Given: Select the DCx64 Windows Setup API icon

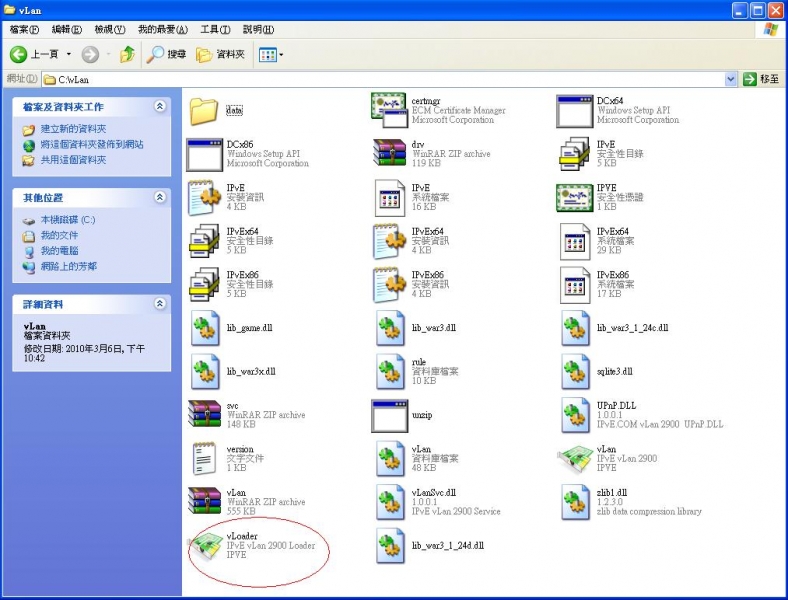Looking at the screenshot, I should 574,111.
